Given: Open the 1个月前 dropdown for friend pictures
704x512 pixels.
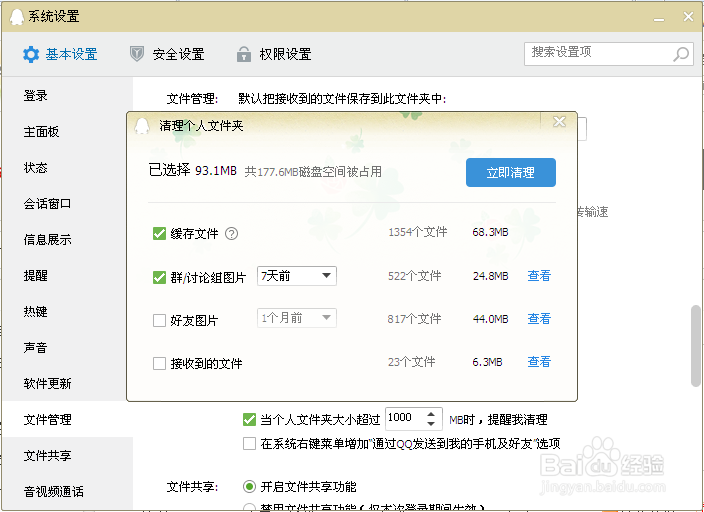Looking at the screenshot, I should (x=297, y=318).
